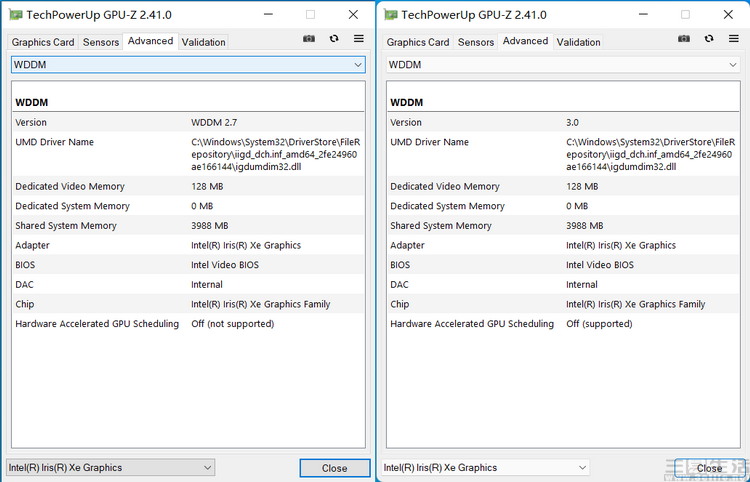
Task: Expand the WDDM category dropdown in left window
Action: click(x=188, y=65)
